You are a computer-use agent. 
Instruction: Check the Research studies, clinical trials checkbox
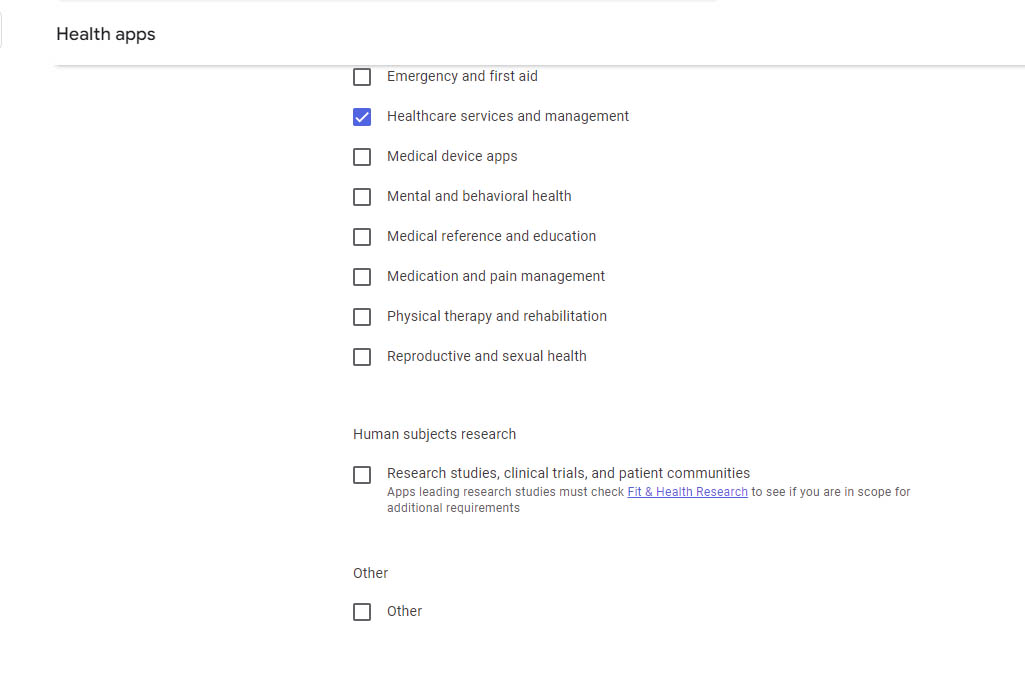(x=362, y=475)
